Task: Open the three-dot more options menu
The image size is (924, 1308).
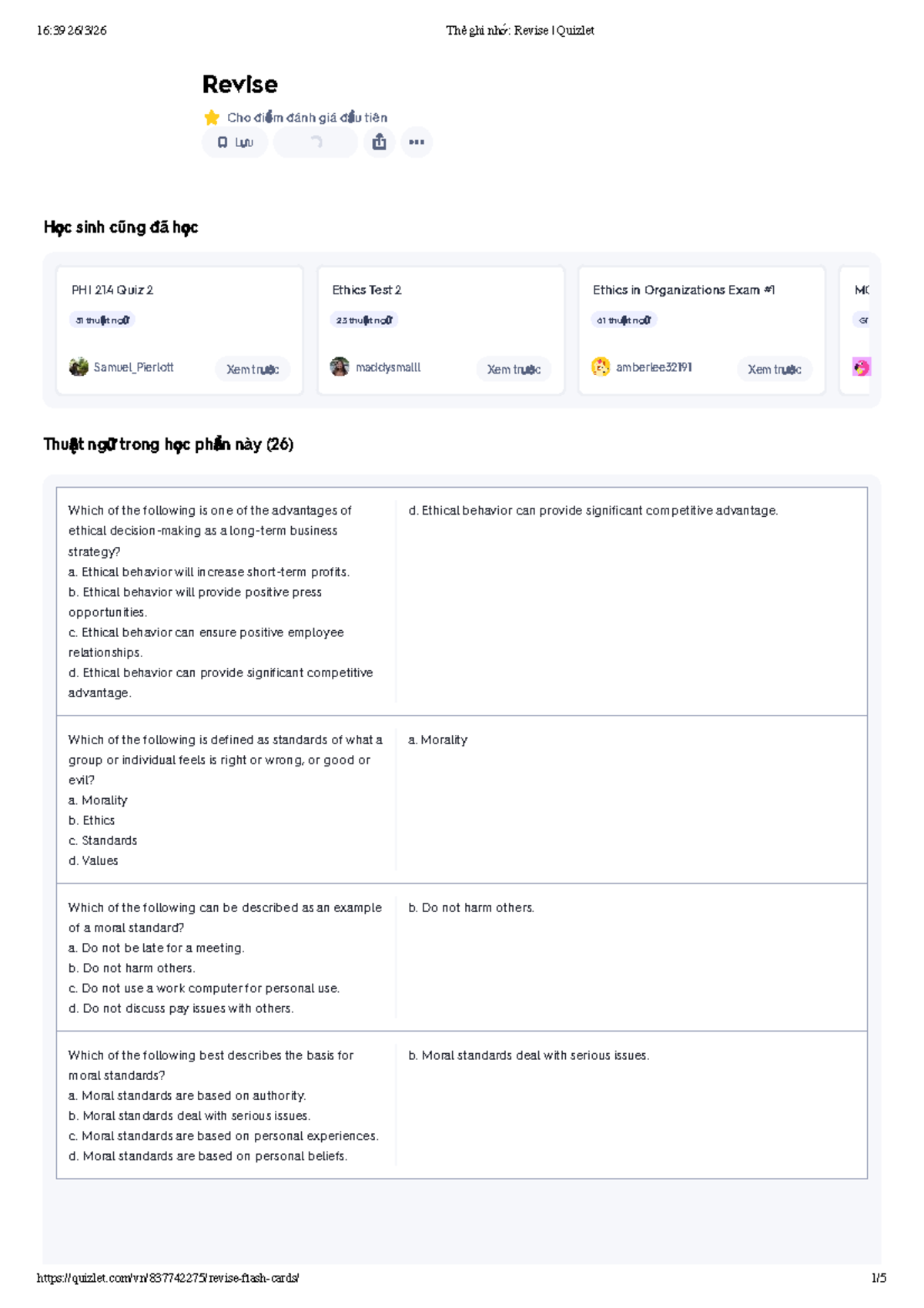Action: tap(417, 142)
